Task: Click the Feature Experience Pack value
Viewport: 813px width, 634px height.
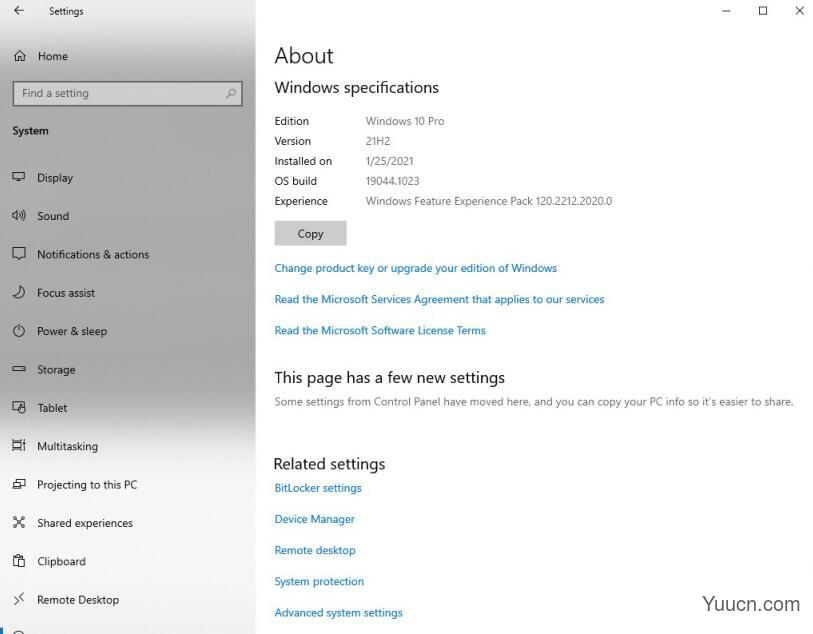Action: pyautogui.click(x=488, y=201)
